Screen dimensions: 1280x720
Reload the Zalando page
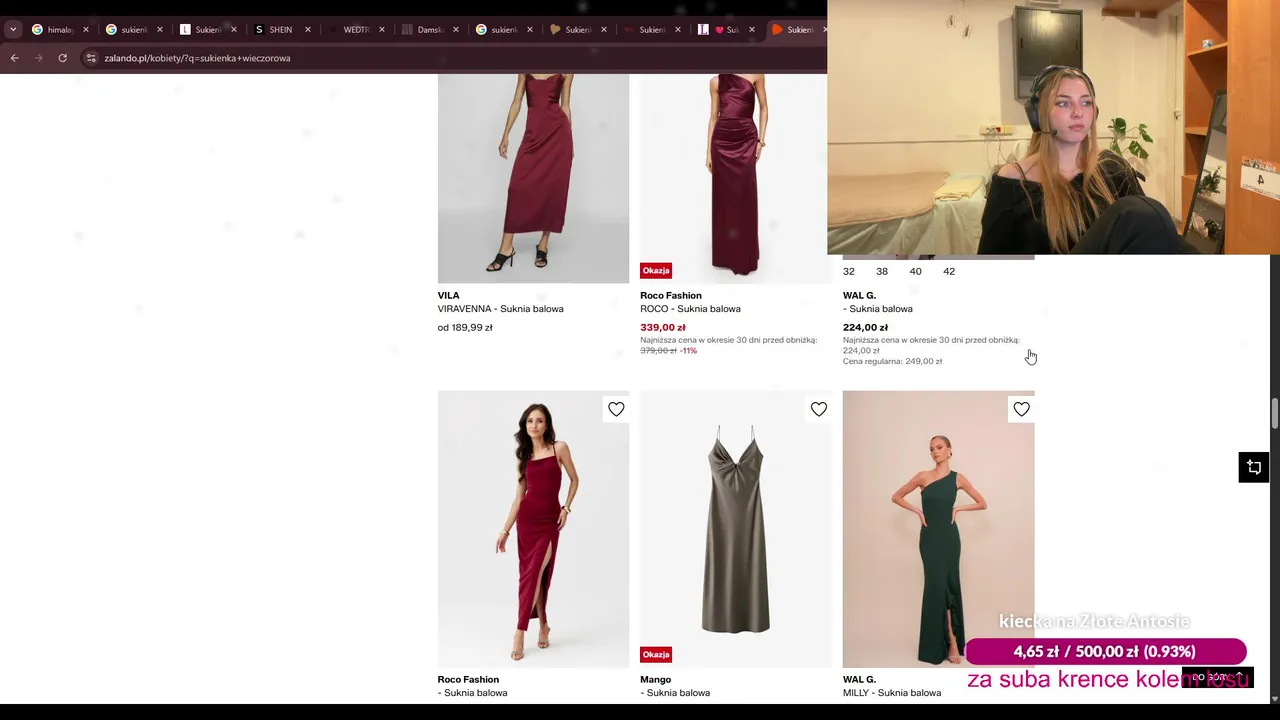point(62,58)
